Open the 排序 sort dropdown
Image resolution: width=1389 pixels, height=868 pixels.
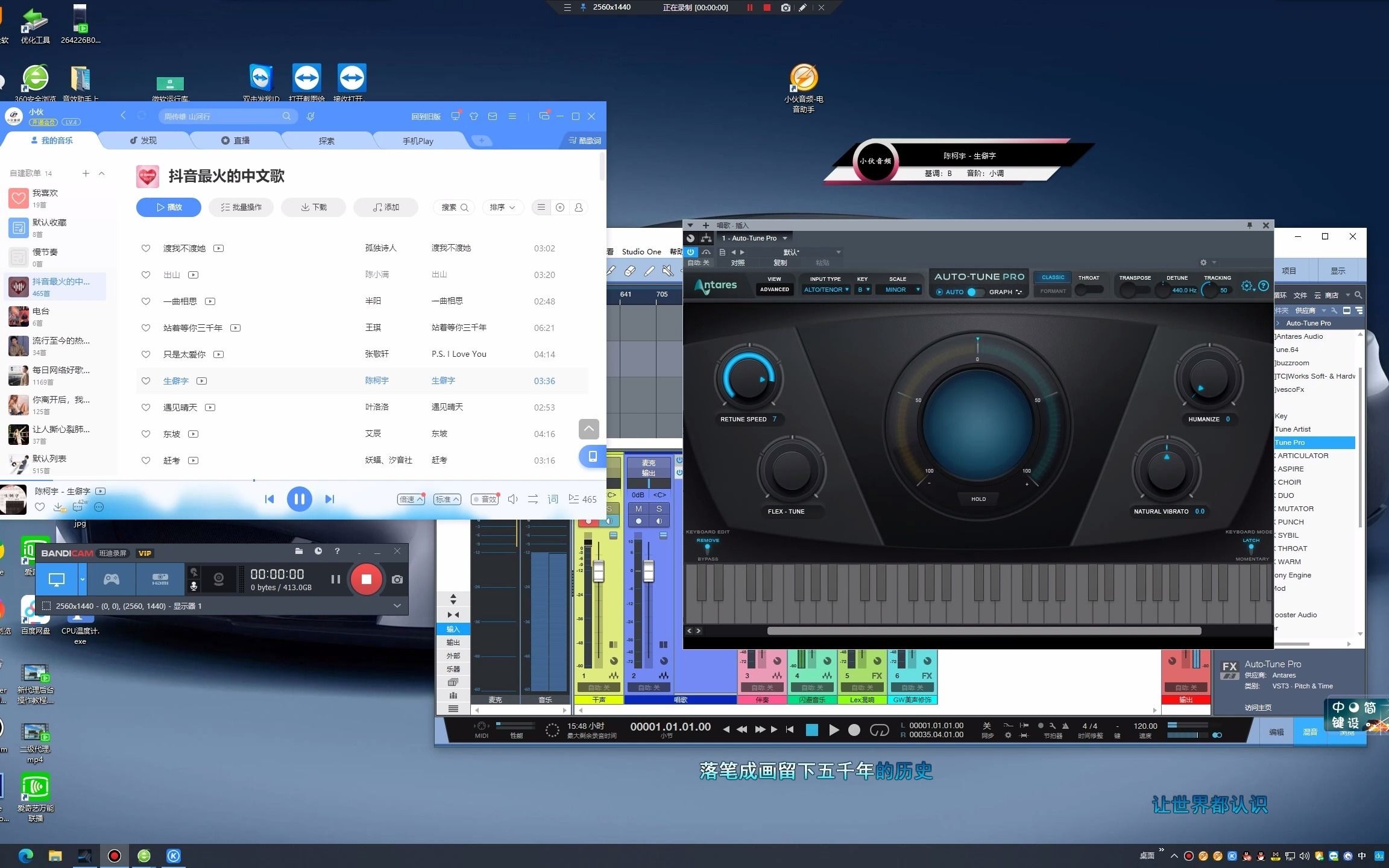(502, 207)
